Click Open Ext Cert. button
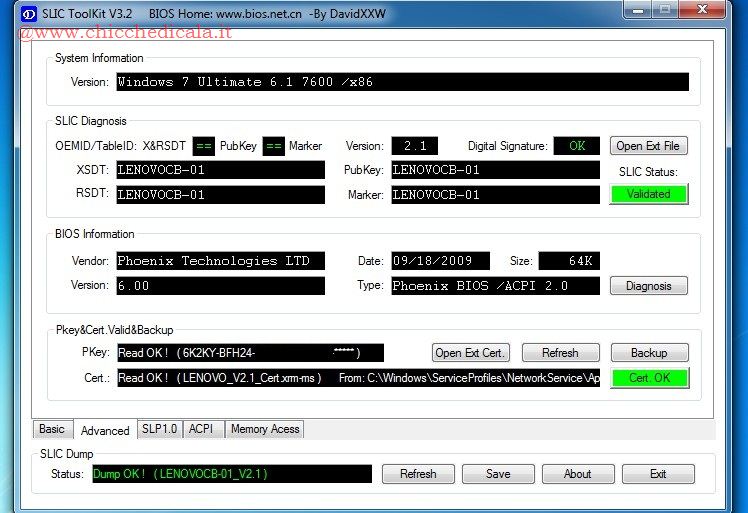The height and width of the screenshot is (513, 748). (x=471, y=353)
